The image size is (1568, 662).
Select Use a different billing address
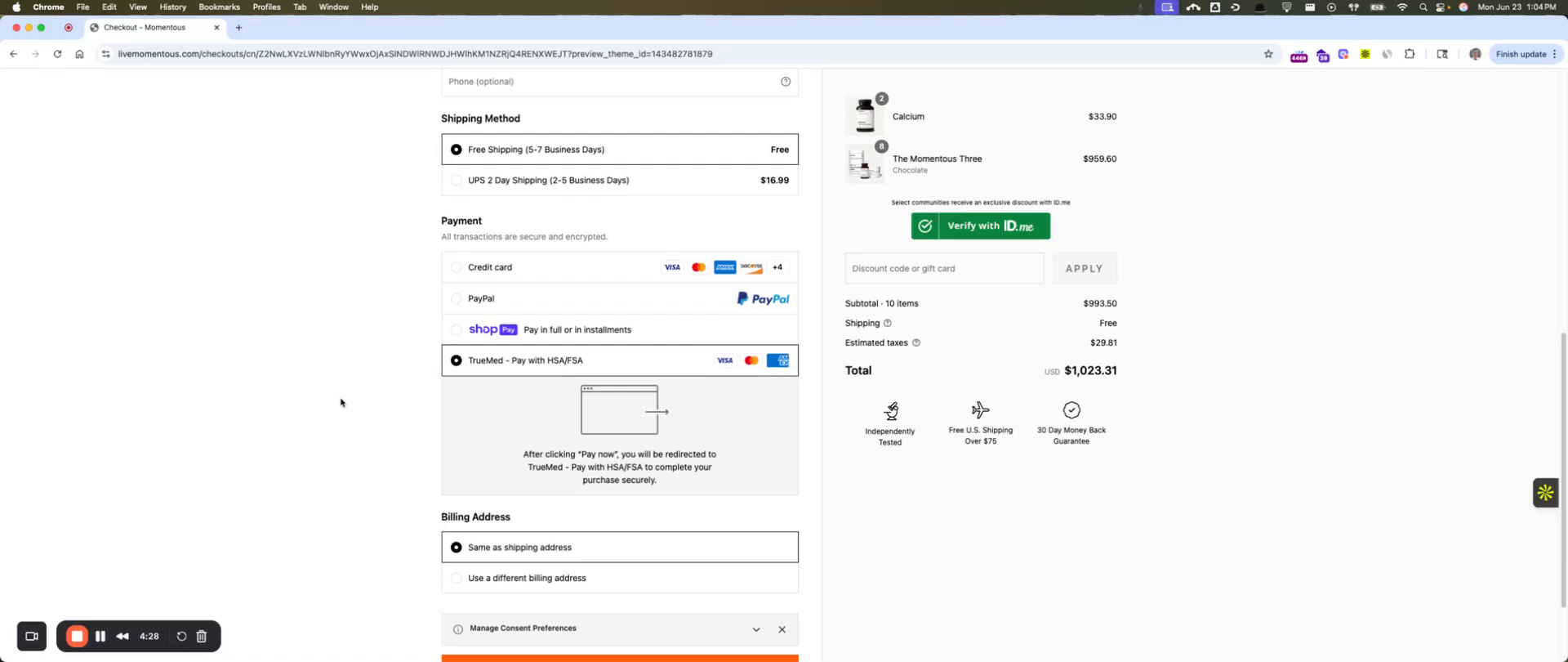620,578
